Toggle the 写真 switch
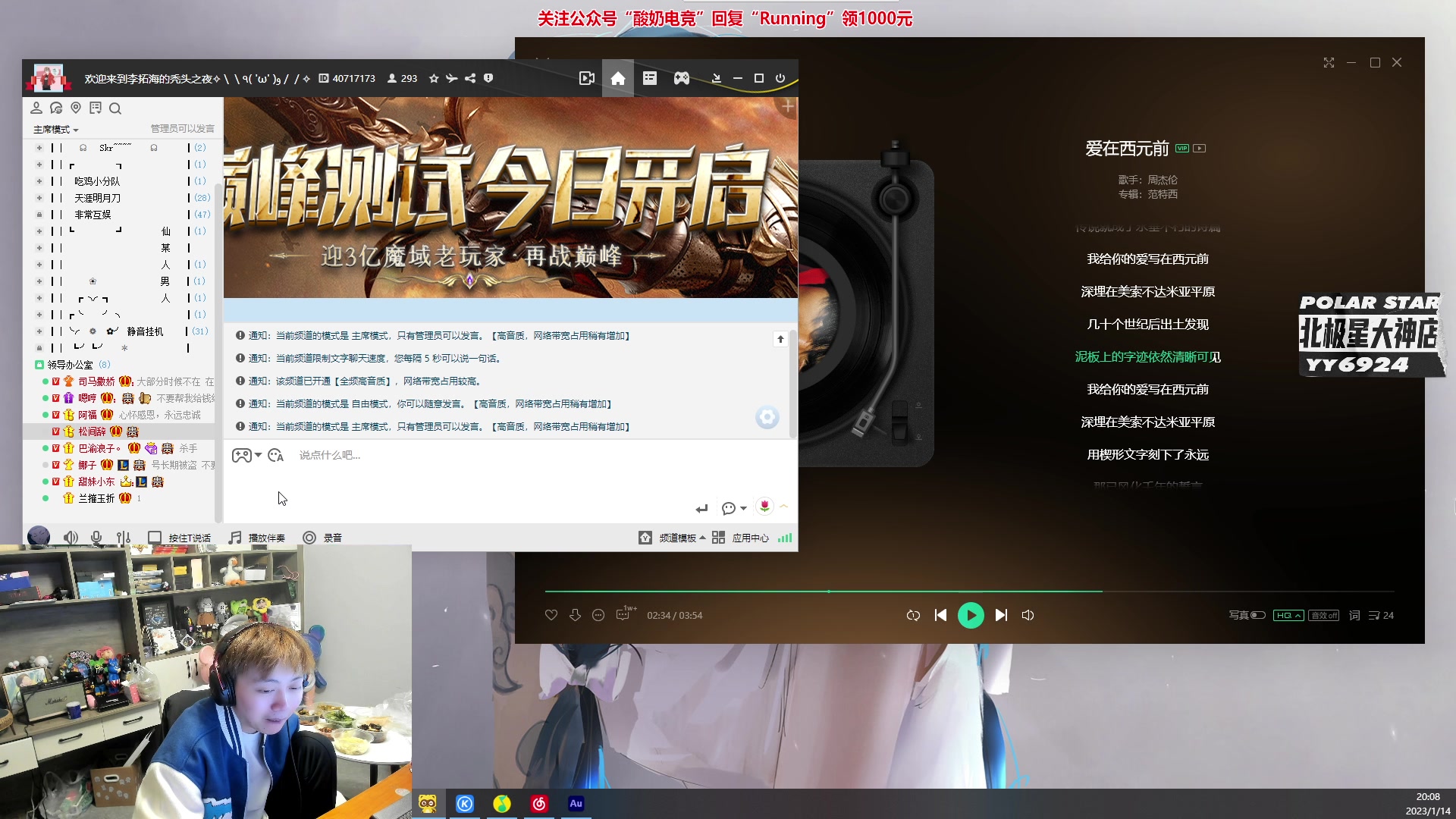 pyautogui.click(x=1257, y=615)
